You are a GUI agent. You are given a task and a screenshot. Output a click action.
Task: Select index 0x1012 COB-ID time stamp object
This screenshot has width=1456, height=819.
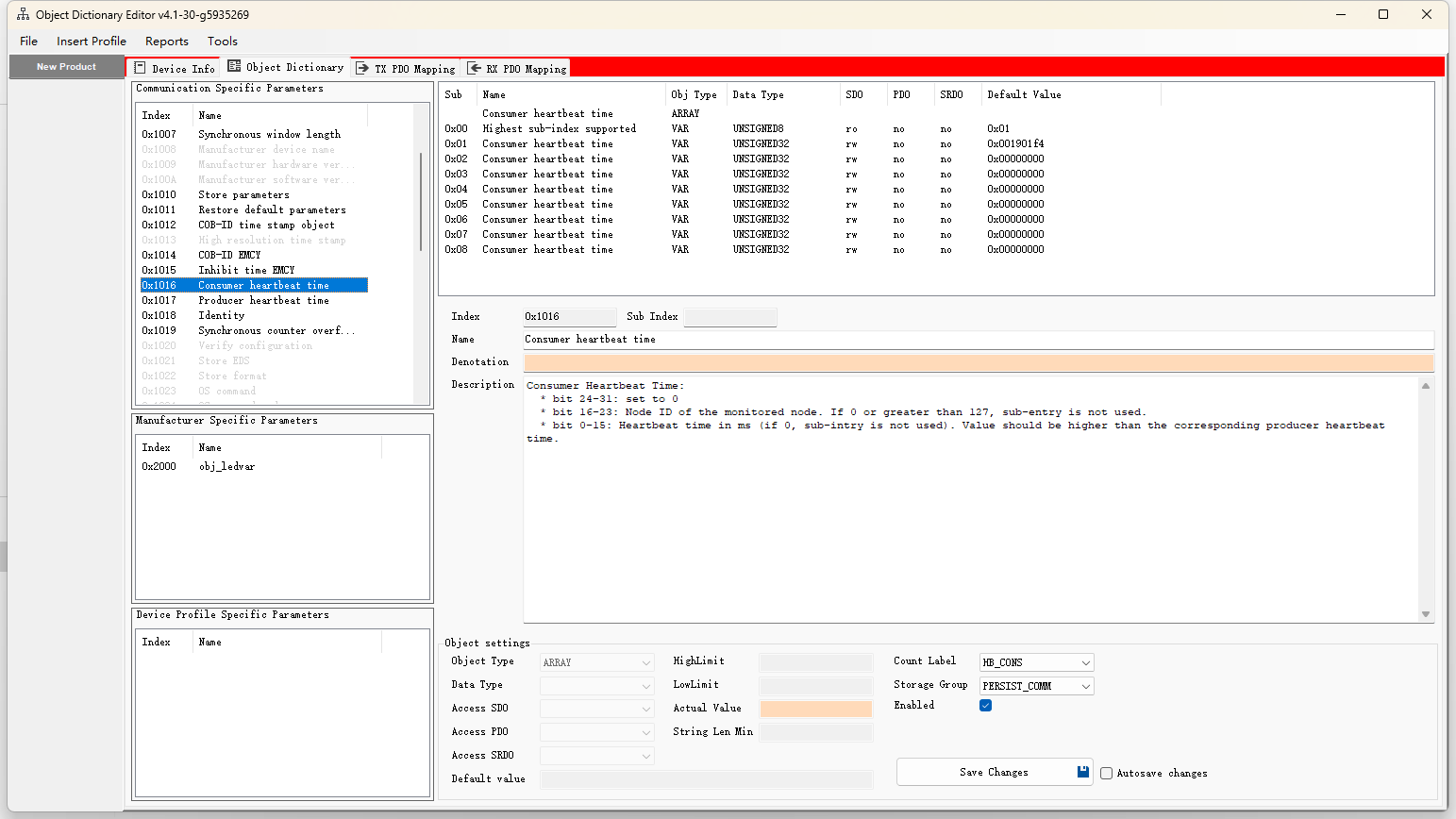254,225
